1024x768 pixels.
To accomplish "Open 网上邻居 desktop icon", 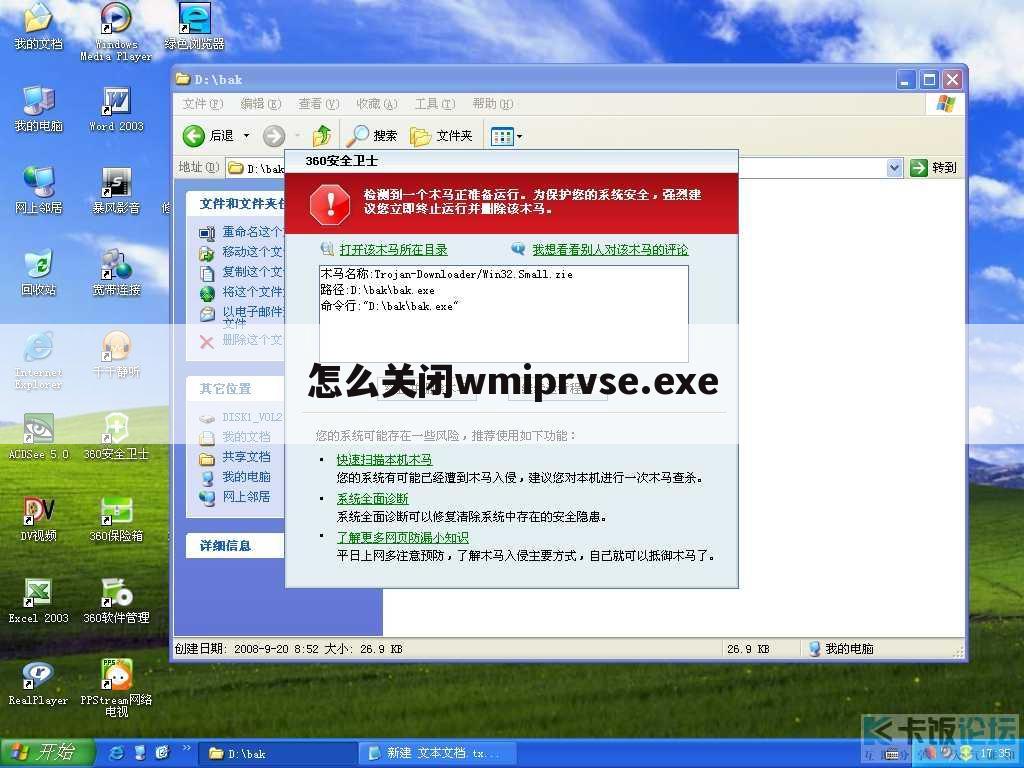I will tap(39, 190).
